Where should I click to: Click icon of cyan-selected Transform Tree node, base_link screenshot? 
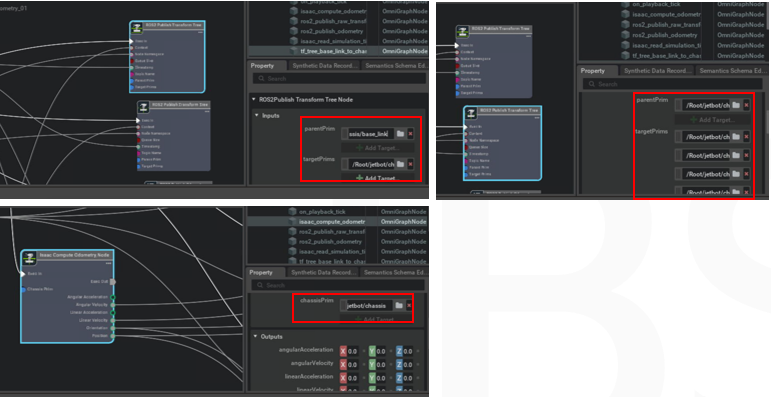tap(137, 28)
